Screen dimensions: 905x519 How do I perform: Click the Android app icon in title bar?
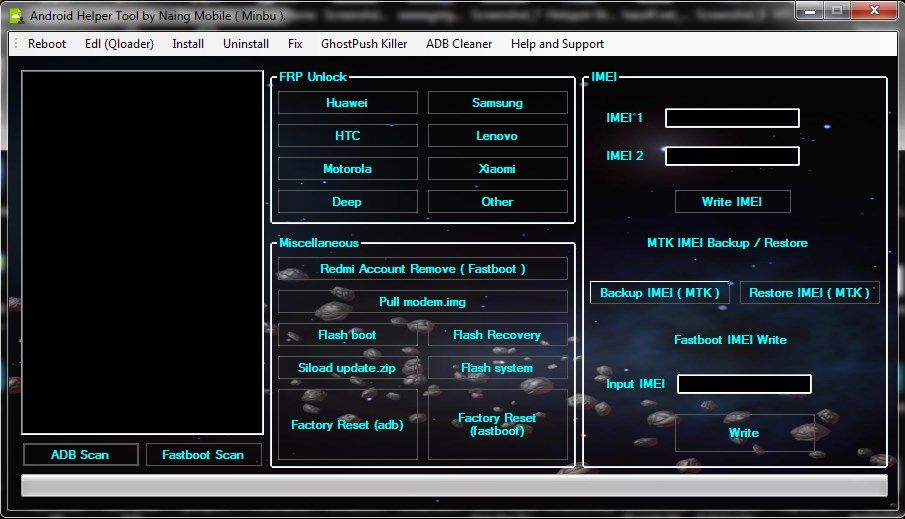pyautogui.click(x=16, y=16)
